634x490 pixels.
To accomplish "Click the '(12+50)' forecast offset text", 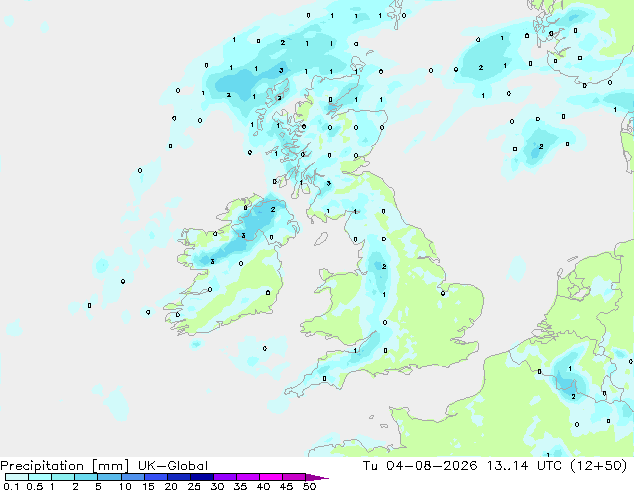I will click(598, 466).
